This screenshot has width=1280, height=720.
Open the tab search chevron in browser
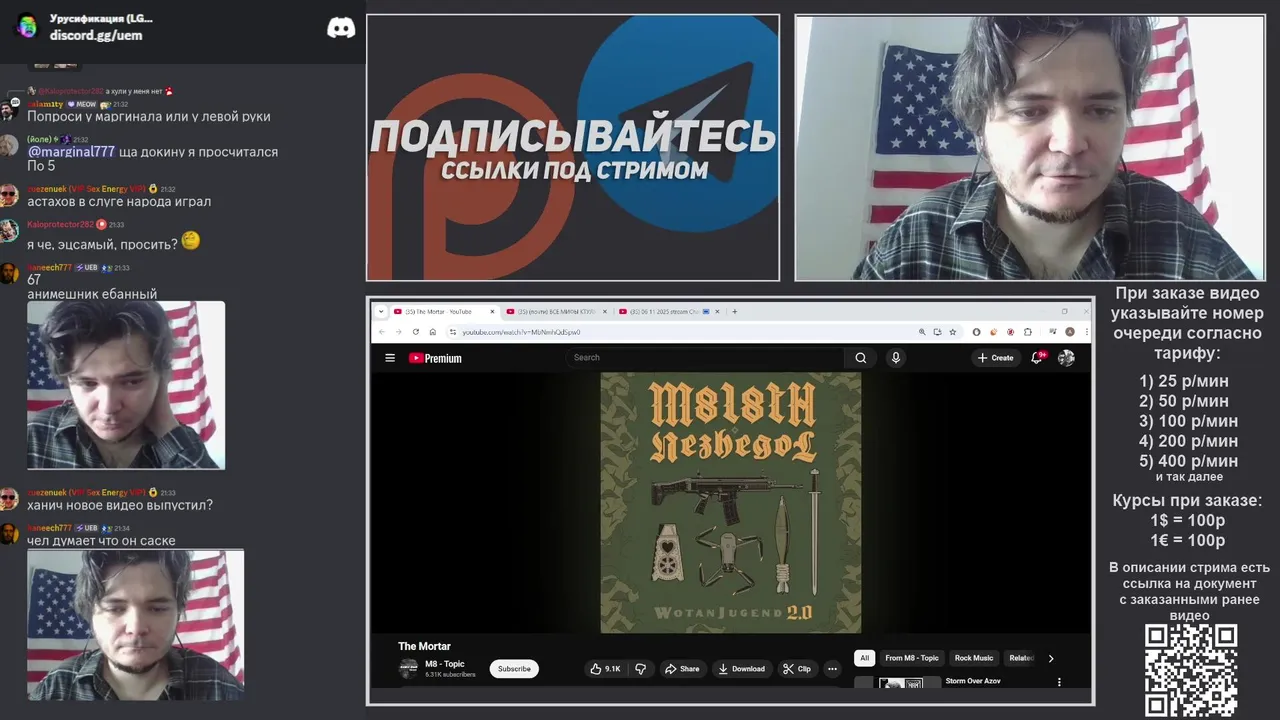pos(381,311)
